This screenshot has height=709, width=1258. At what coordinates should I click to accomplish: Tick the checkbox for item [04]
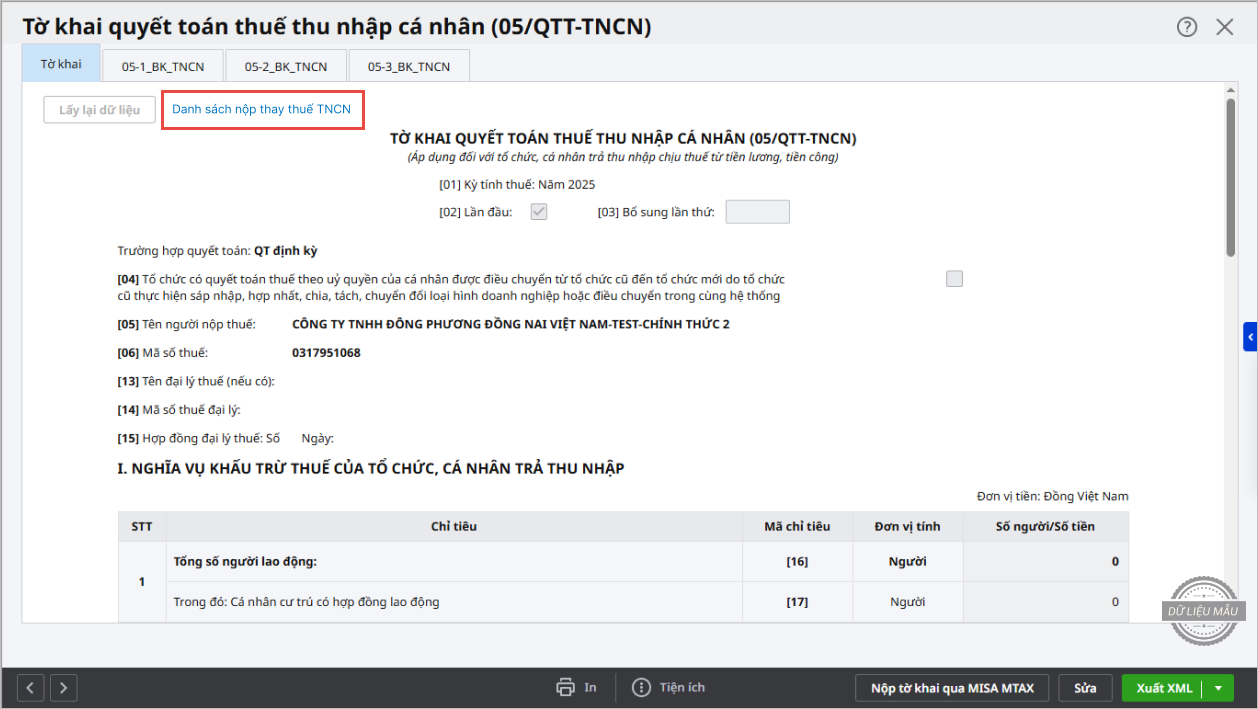[954, 279]
